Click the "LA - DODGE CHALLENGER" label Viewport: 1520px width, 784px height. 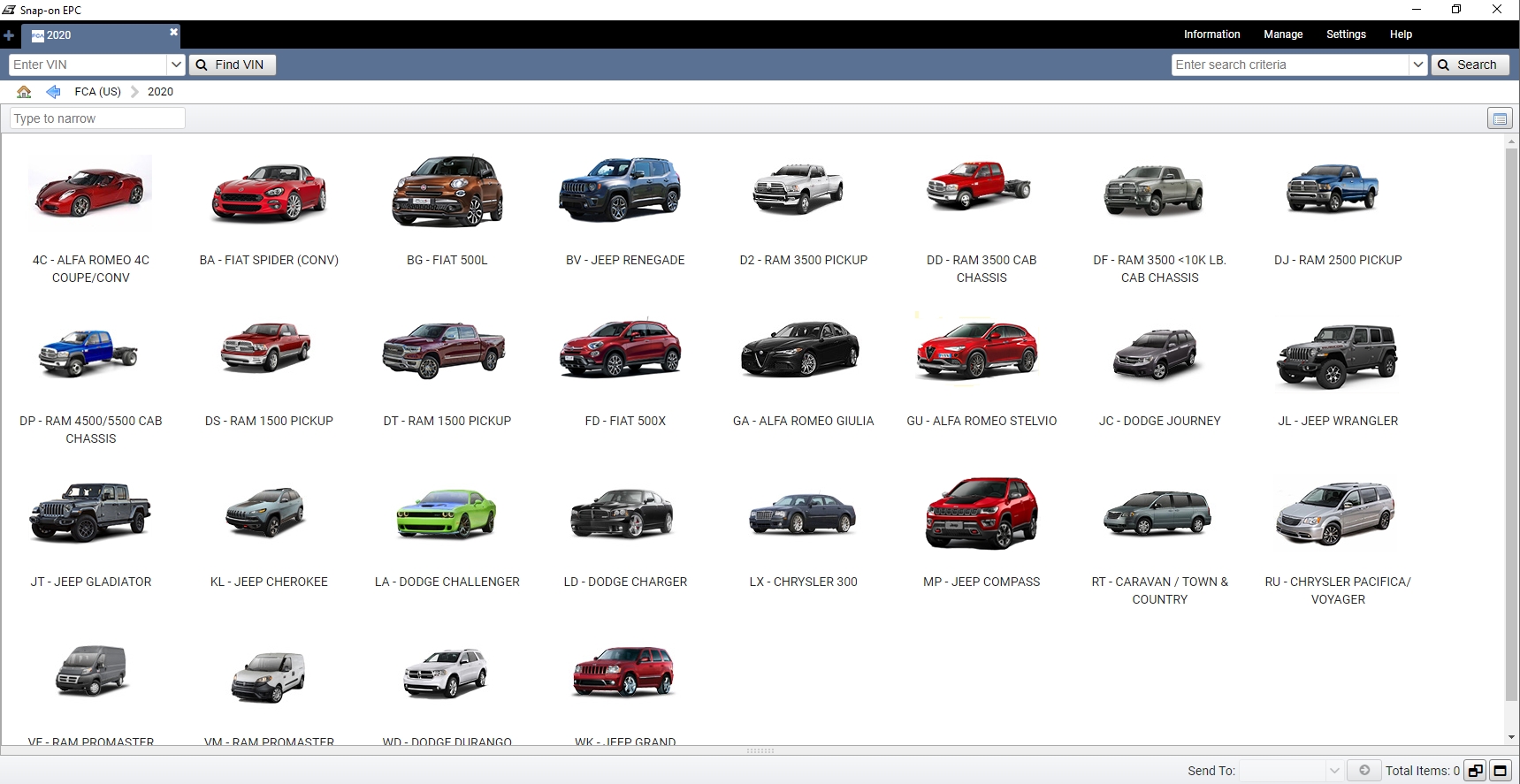pyautogui.click(x=447, y=582)
